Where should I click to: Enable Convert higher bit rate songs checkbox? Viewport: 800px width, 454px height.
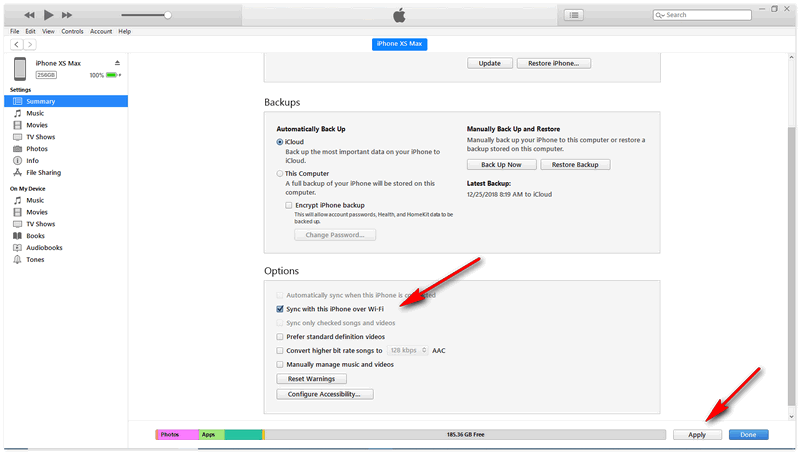coord(280,351)
